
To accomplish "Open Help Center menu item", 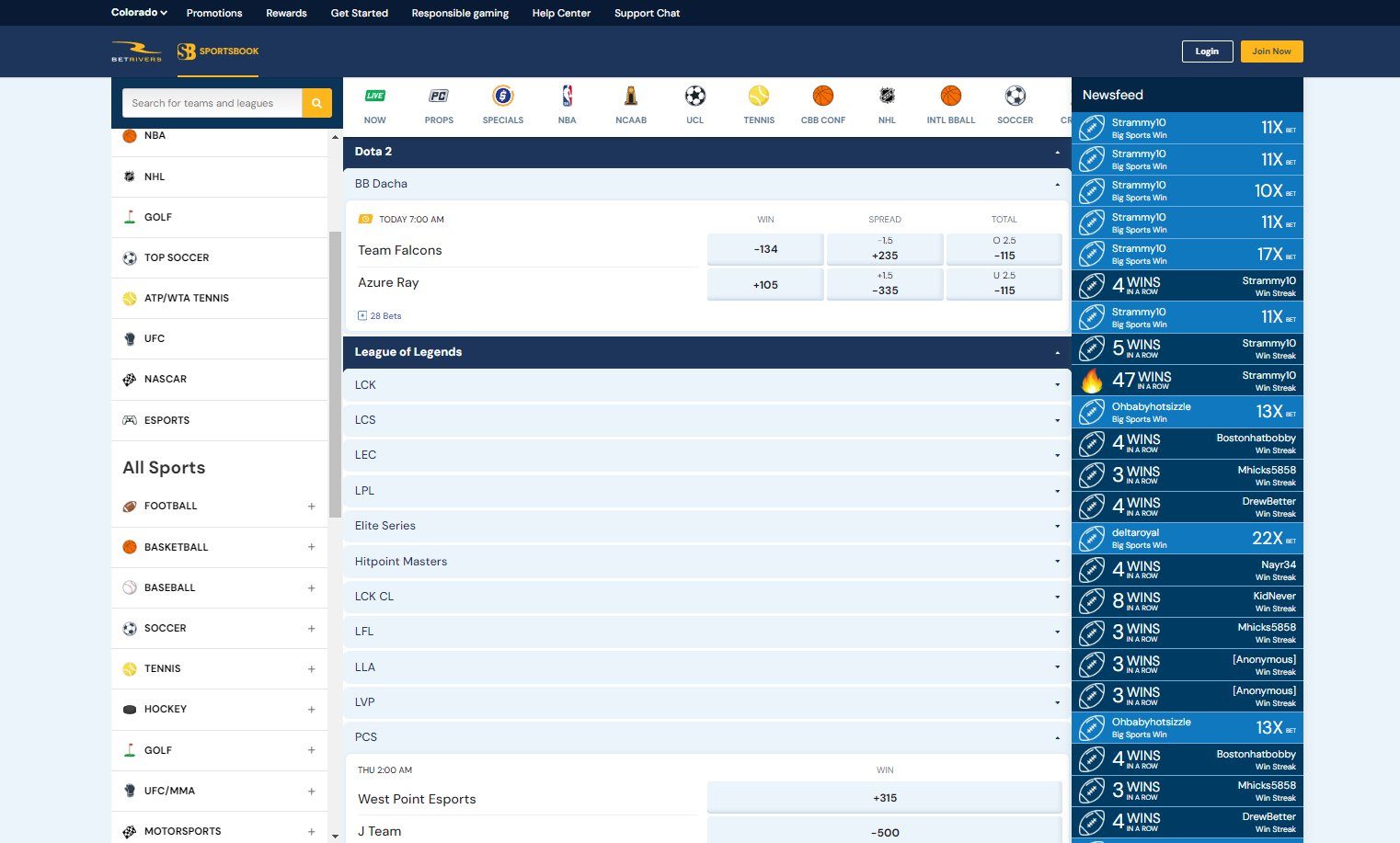I will coord(561,13).
